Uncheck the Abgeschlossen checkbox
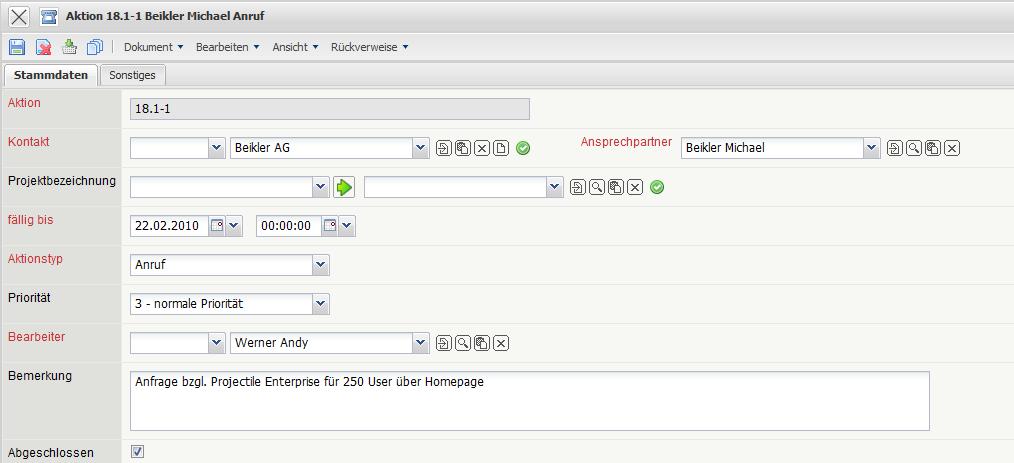This screenshot has width=1014, height=463. point(137,452)
